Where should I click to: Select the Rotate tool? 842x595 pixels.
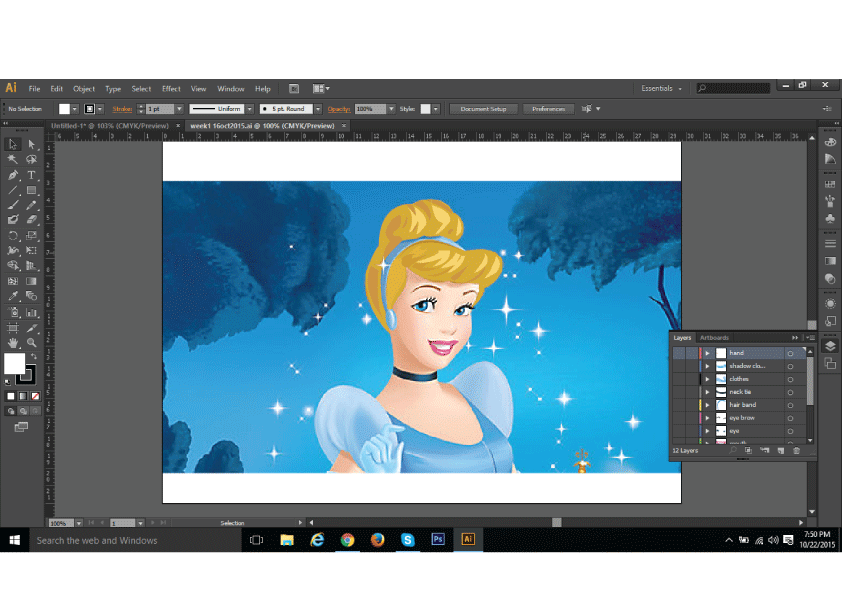coord(13,235)
